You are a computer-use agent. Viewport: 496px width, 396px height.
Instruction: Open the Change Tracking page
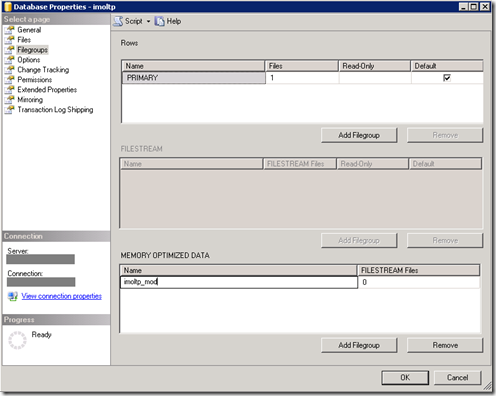[x=43, y=70]
